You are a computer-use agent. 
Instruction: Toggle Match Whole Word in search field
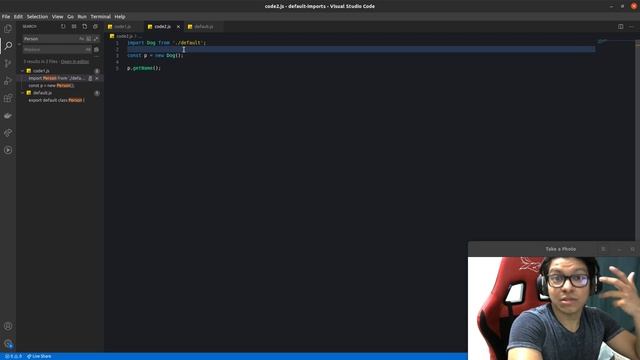[x=89, y=39]
